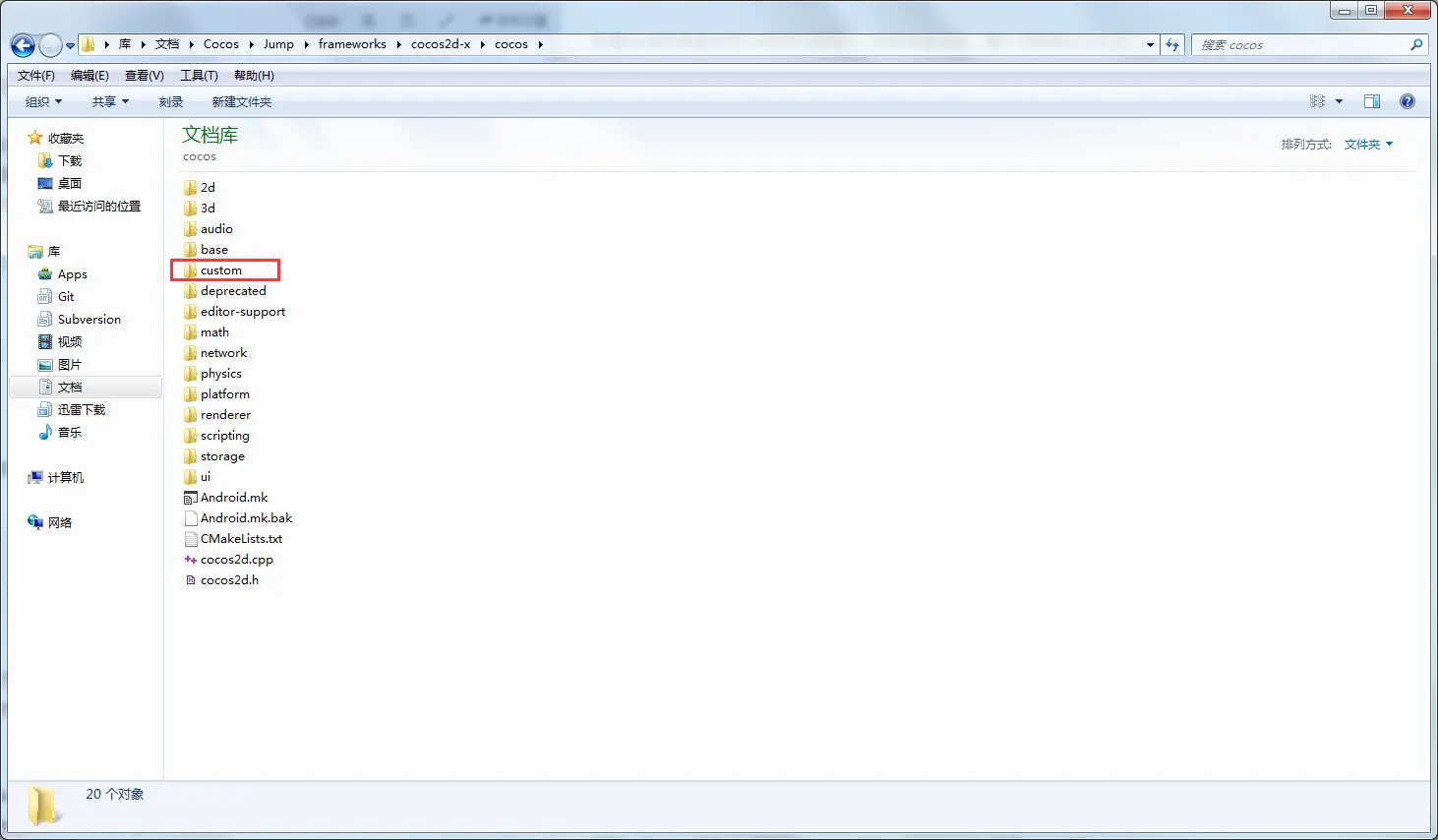Screen dimensions: 1438x840
Task: Open the view options dropdown arrow
Action: pos(1339,101)
